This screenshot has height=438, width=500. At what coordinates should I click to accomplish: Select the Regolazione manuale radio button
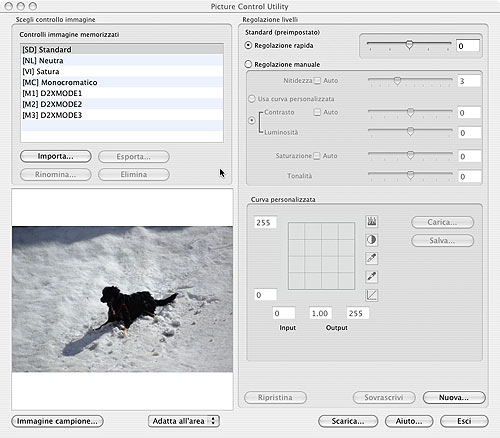click(248, 64)
